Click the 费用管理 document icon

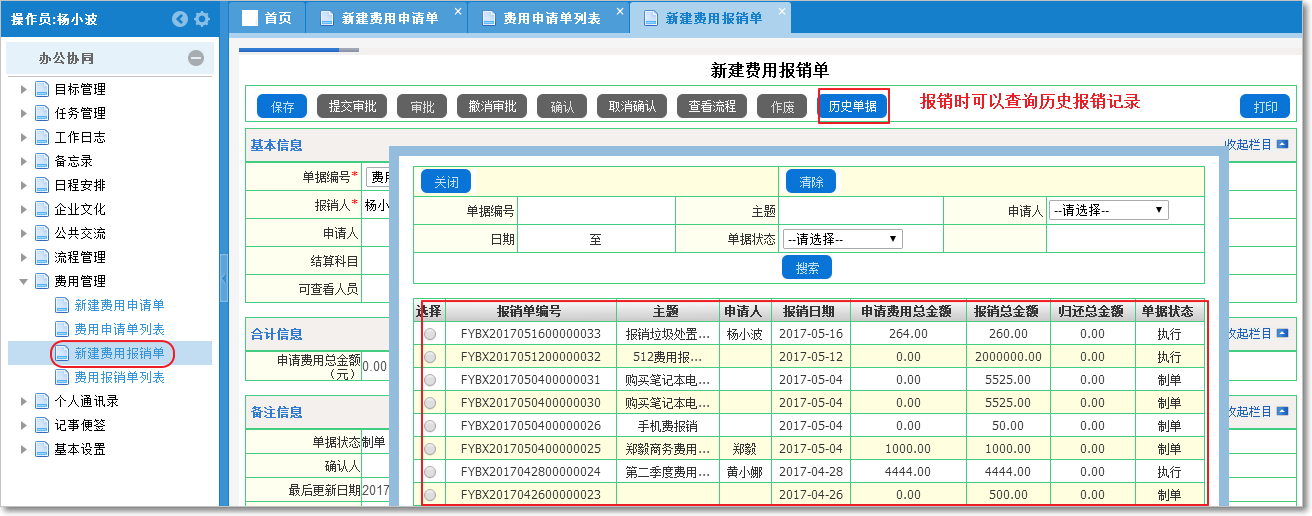pyautogui.click(x=42, y=281)
